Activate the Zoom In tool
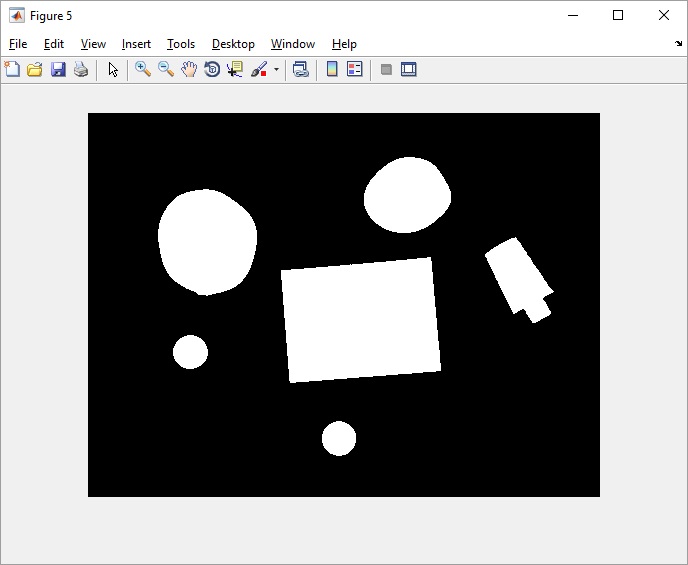This screenshot has height=565, width=688. pyautogui.click(x=143, y=70)
